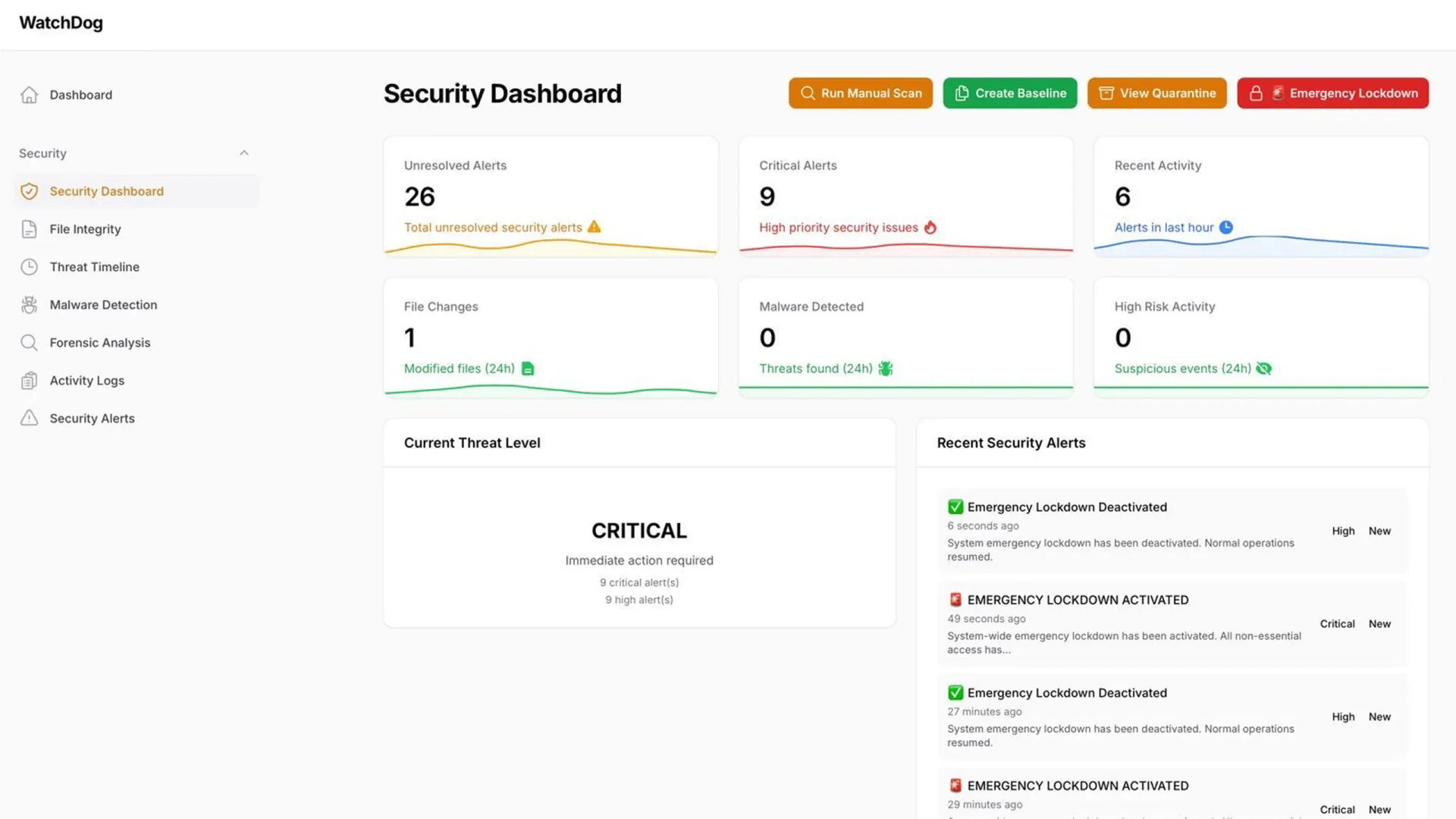Click the Create Baseline button
Image resolution: width=1456 pixels, height=819 pixels.
pyautogui.click(x=1009, y=93)
